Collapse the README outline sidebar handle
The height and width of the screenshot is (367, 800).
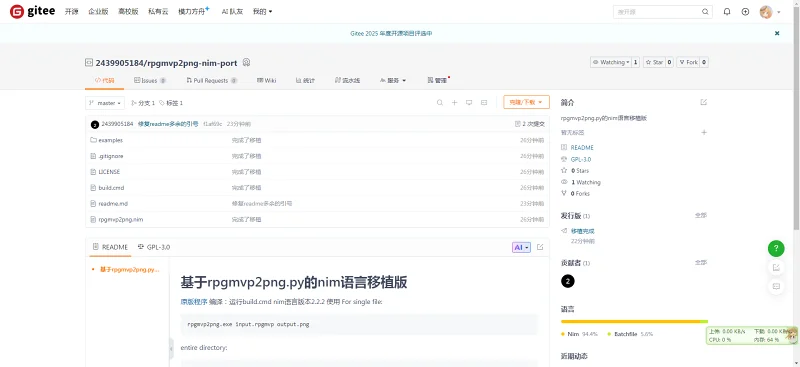[x=171, y=348]
